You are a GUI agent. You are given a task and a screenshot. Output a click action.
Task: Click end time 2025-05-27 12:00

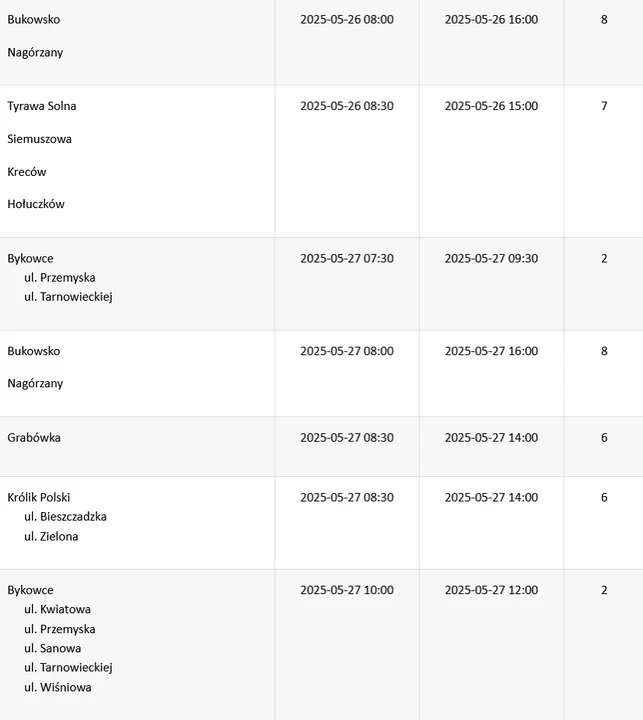[x=491, y=590]
